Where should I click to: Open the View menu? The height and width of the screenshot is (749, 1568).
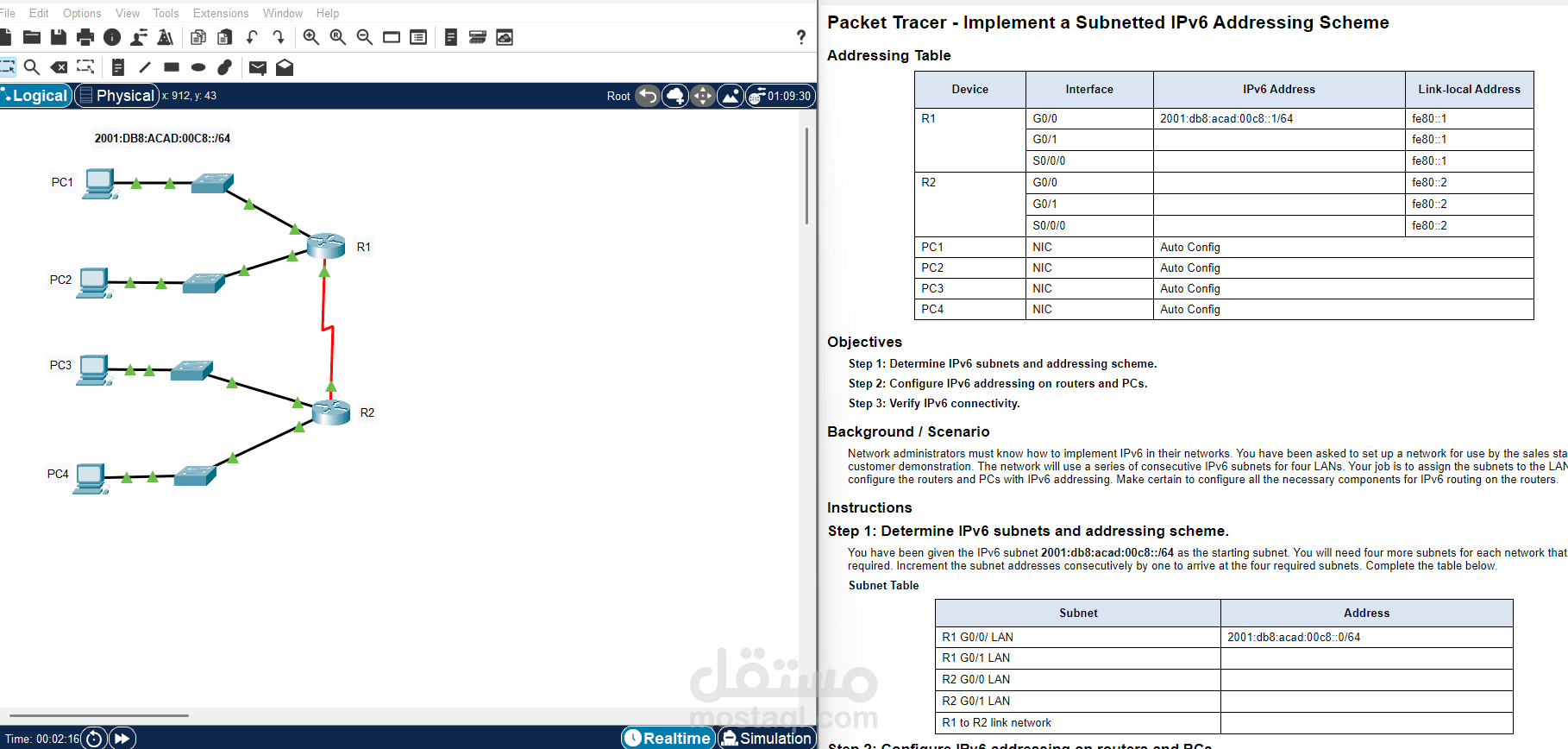pos(128,13)
